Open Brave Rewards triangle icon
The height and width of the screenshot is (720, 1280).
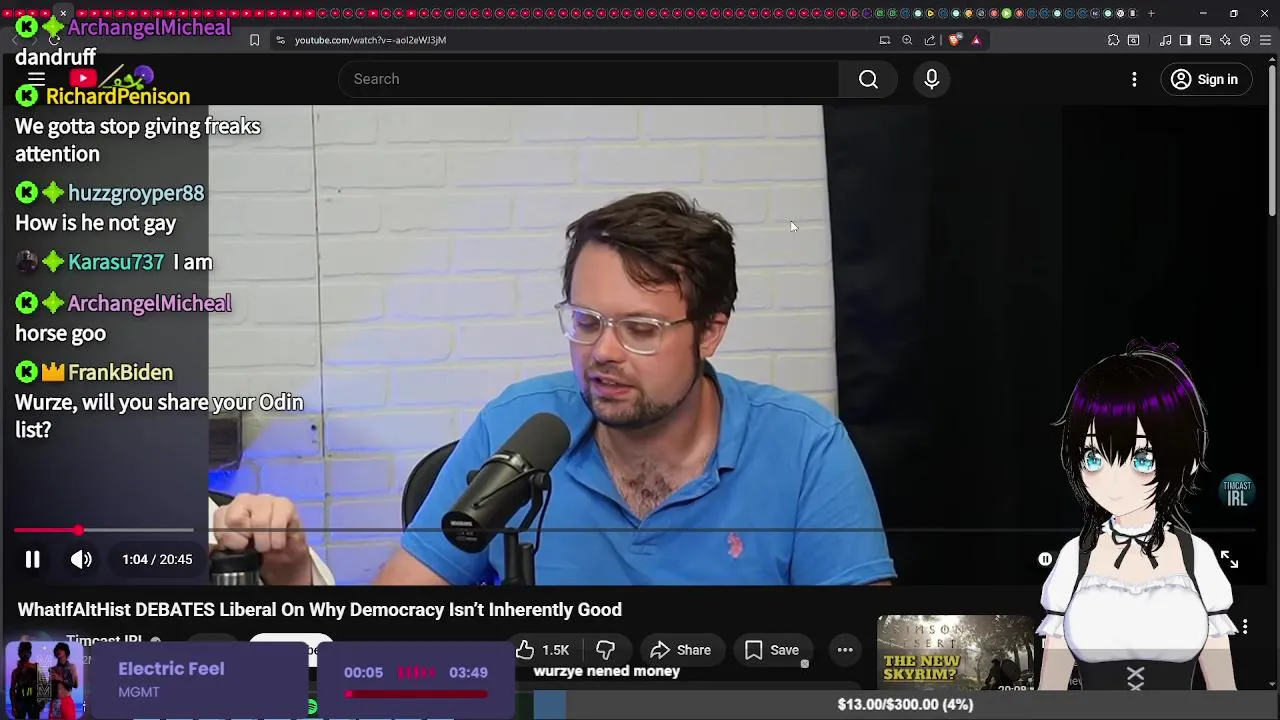pyautogui.click(x=976, y=40)
